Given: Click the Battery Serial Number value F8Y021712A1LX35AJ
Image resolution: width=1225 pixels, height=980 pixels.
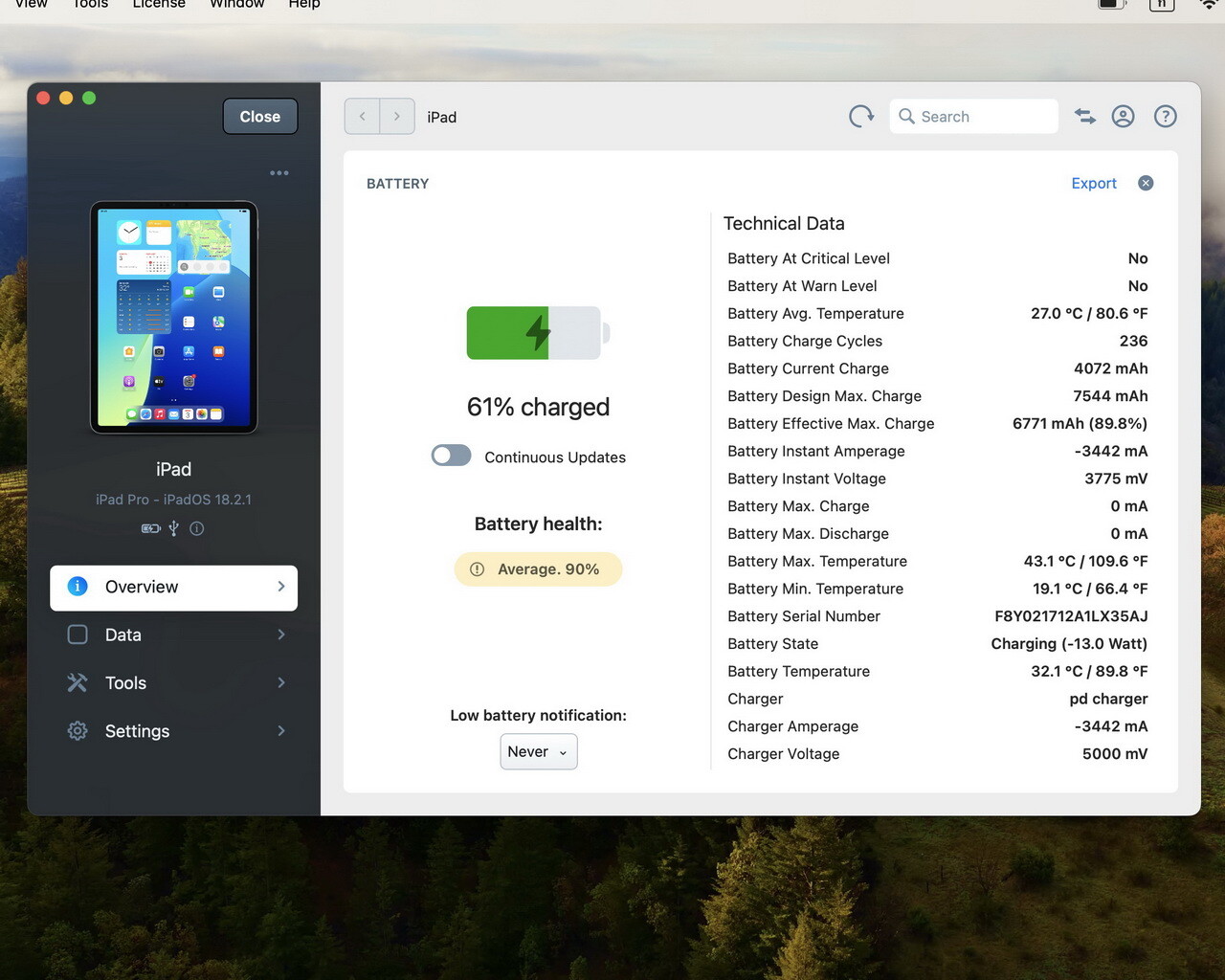Looking at the screenshot, I should point(1071,616).
